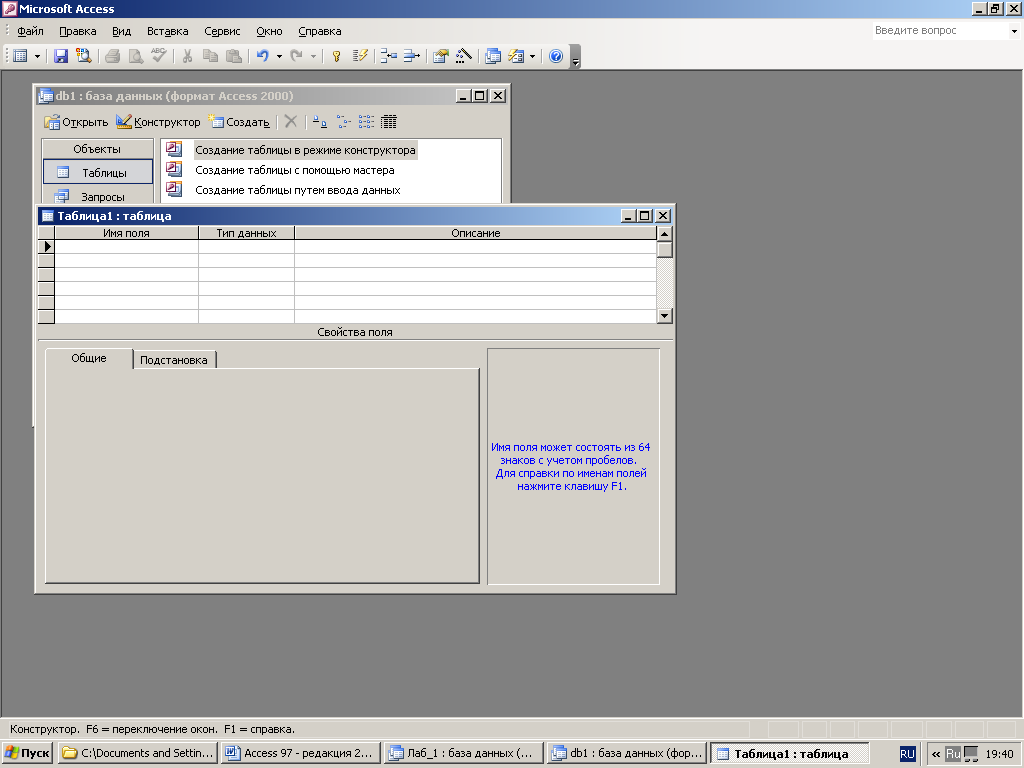Open the New Object dropdown arrow

[x=532, y=57]
